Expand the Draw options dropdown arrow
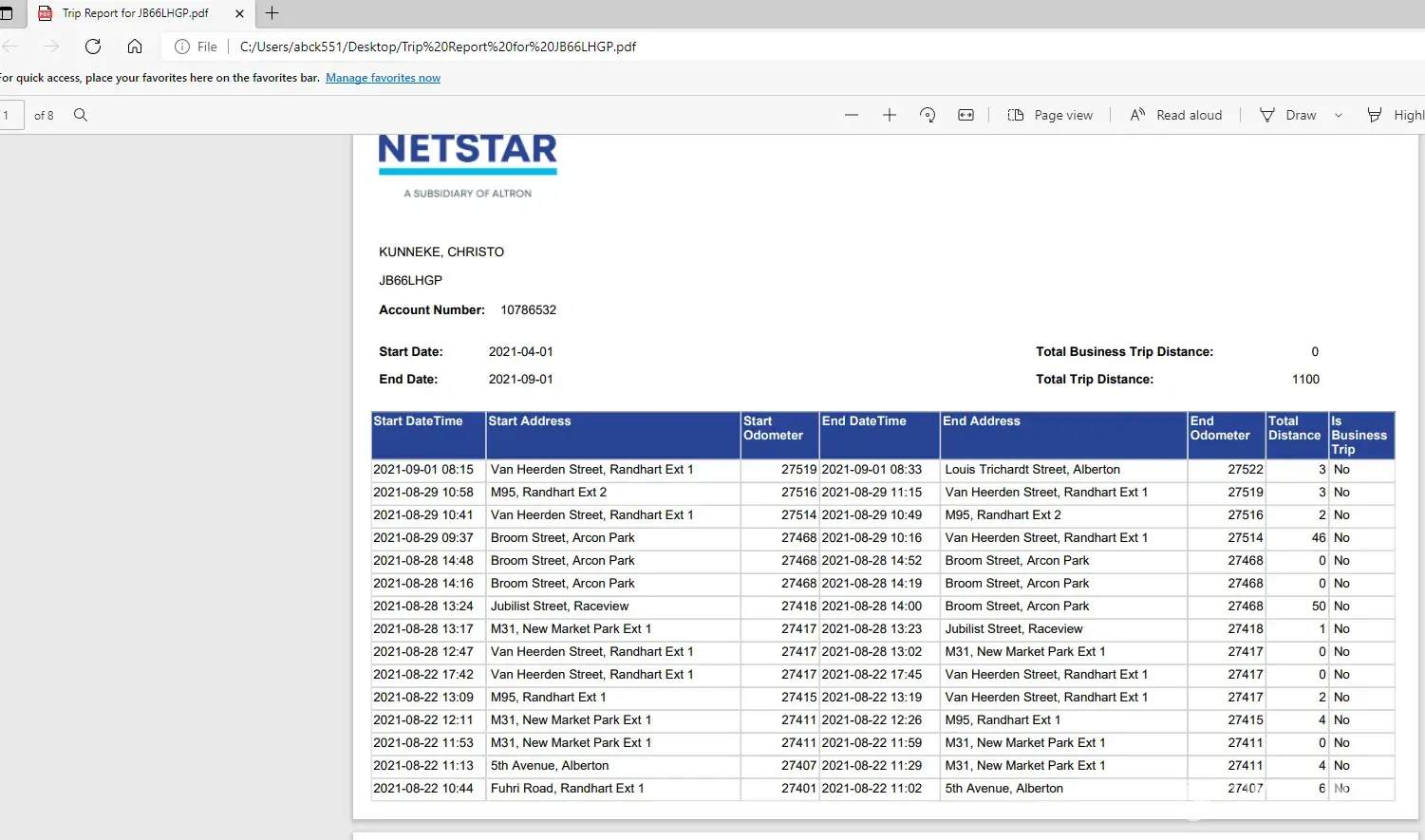The width and height of the screenshot is (1425, 840). 1339,115
